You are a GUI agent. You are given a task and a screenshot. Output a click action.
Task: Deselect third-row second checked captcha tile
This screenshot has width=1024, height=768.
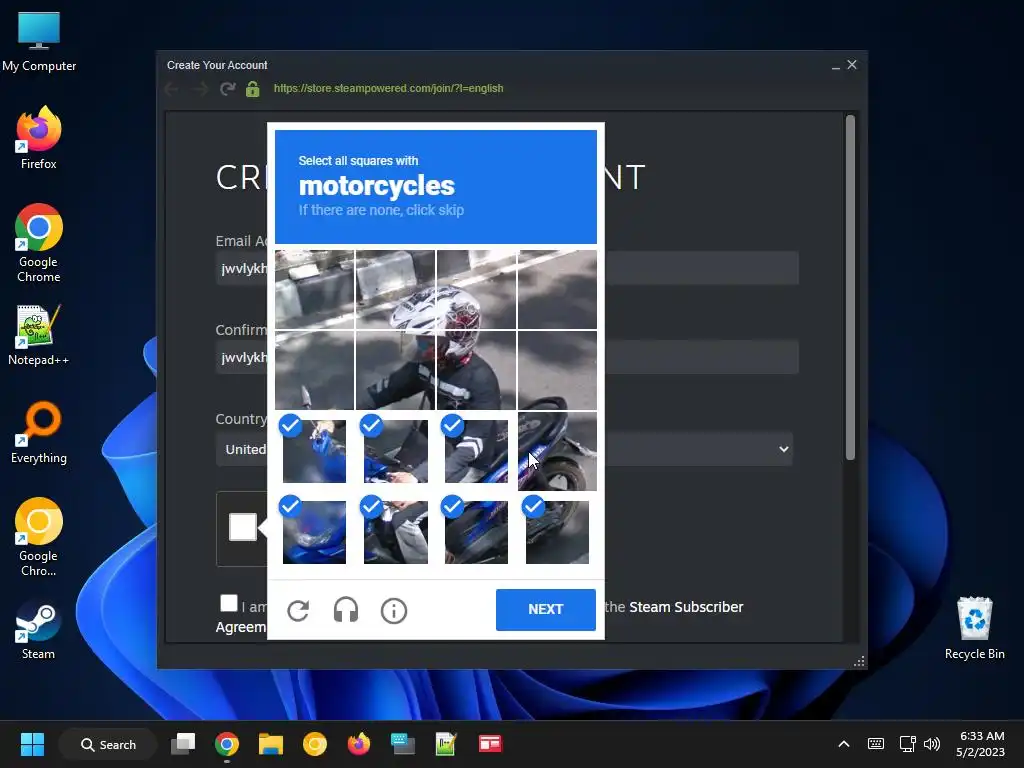tap(395, 451)
